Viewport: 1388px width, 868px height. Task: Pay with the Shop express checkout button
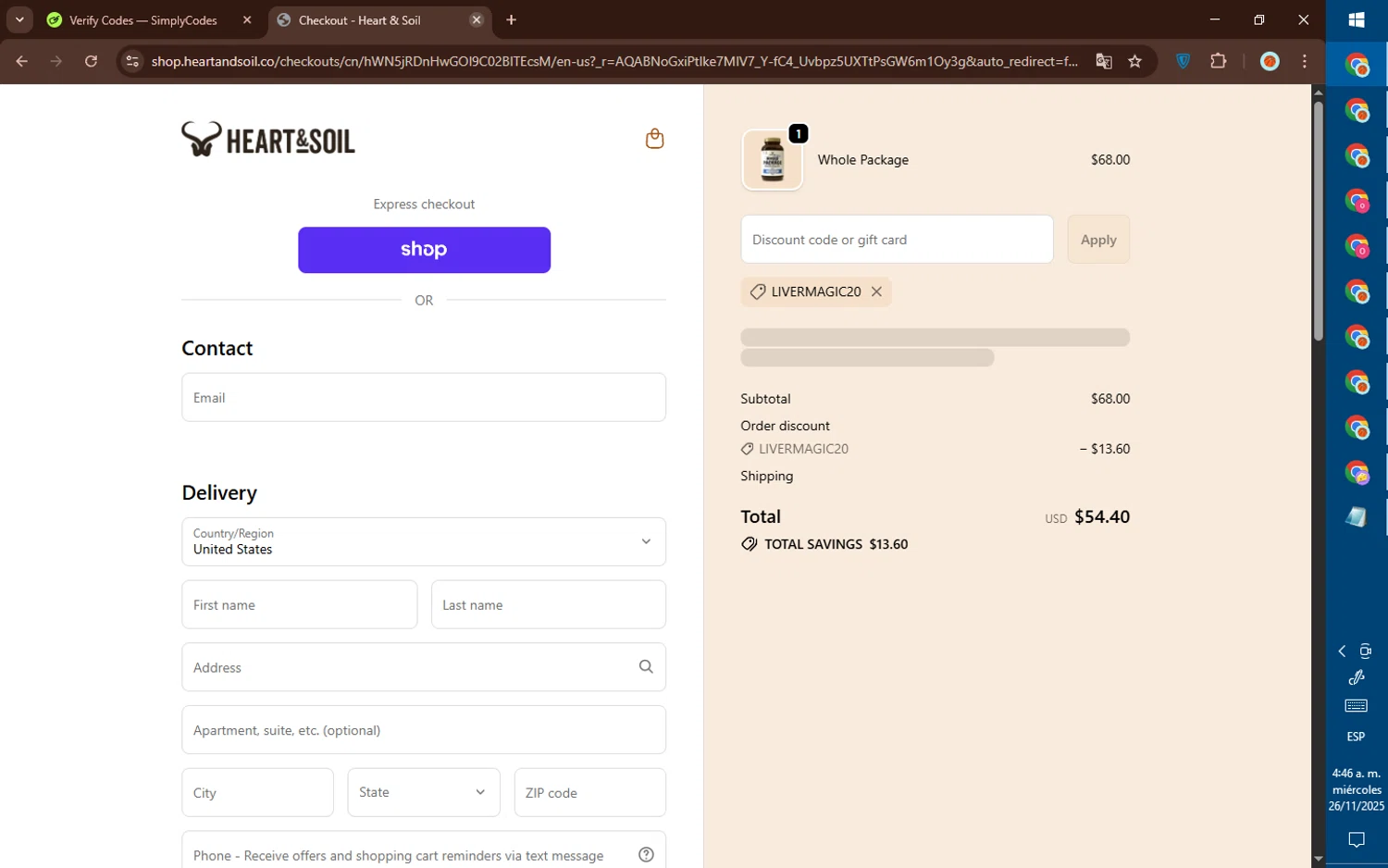tap(424, 250)
